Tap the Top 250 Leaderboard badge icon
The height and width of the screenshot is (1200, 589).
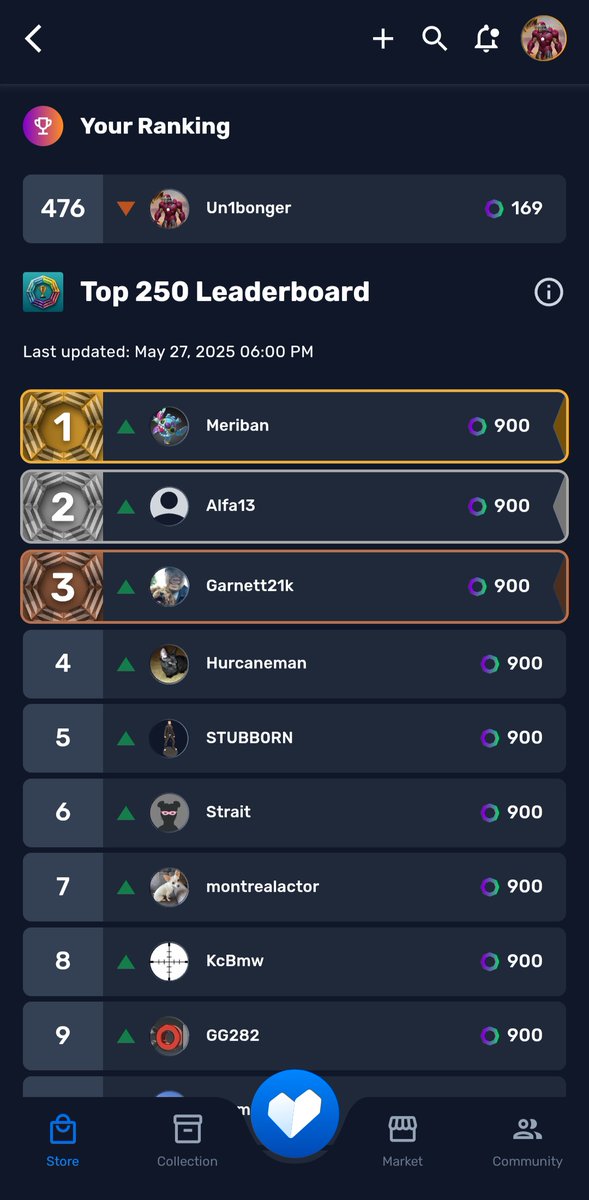tap(43, 292)
